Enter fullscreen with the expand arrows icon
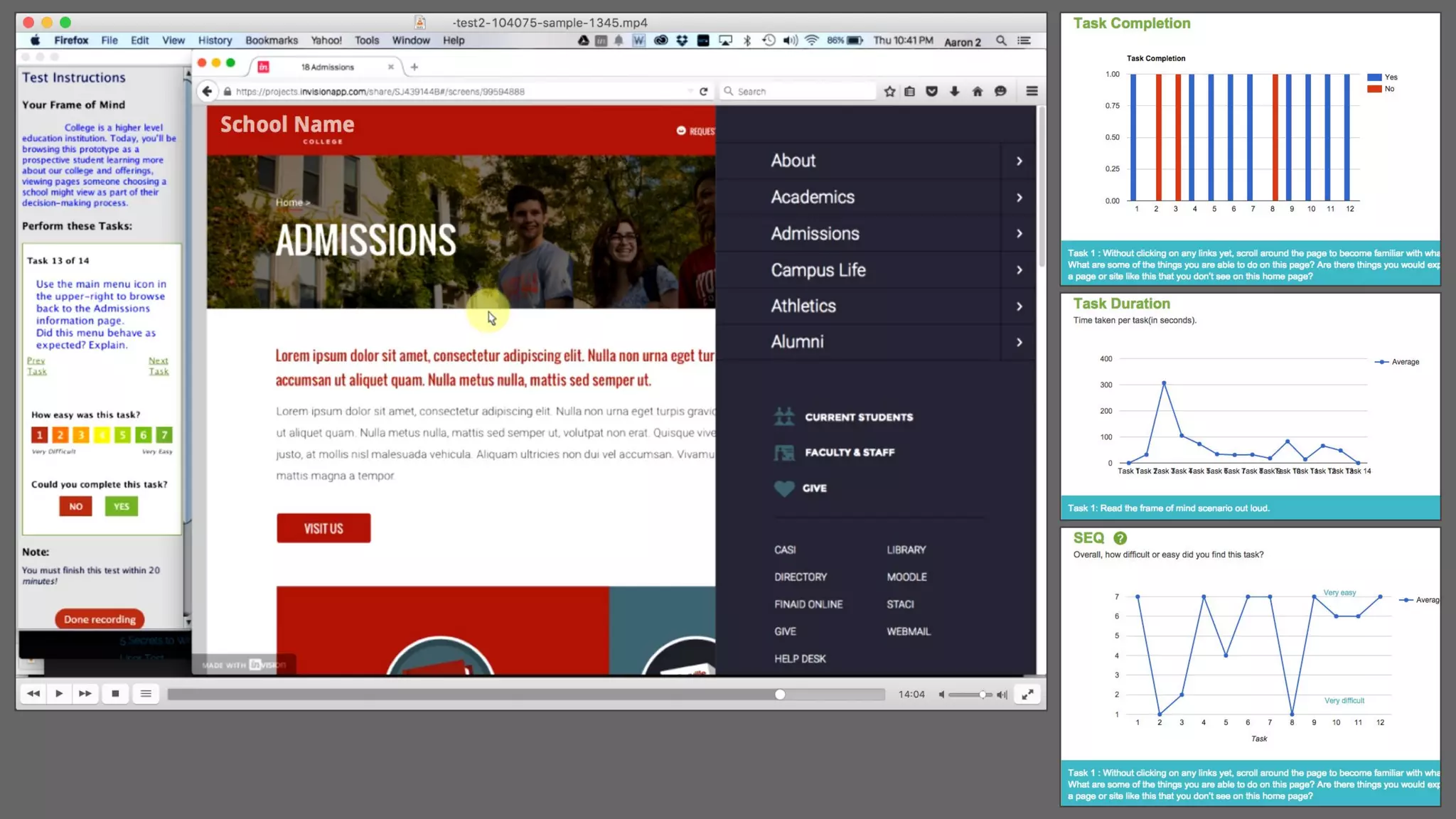 point(1027,695)
